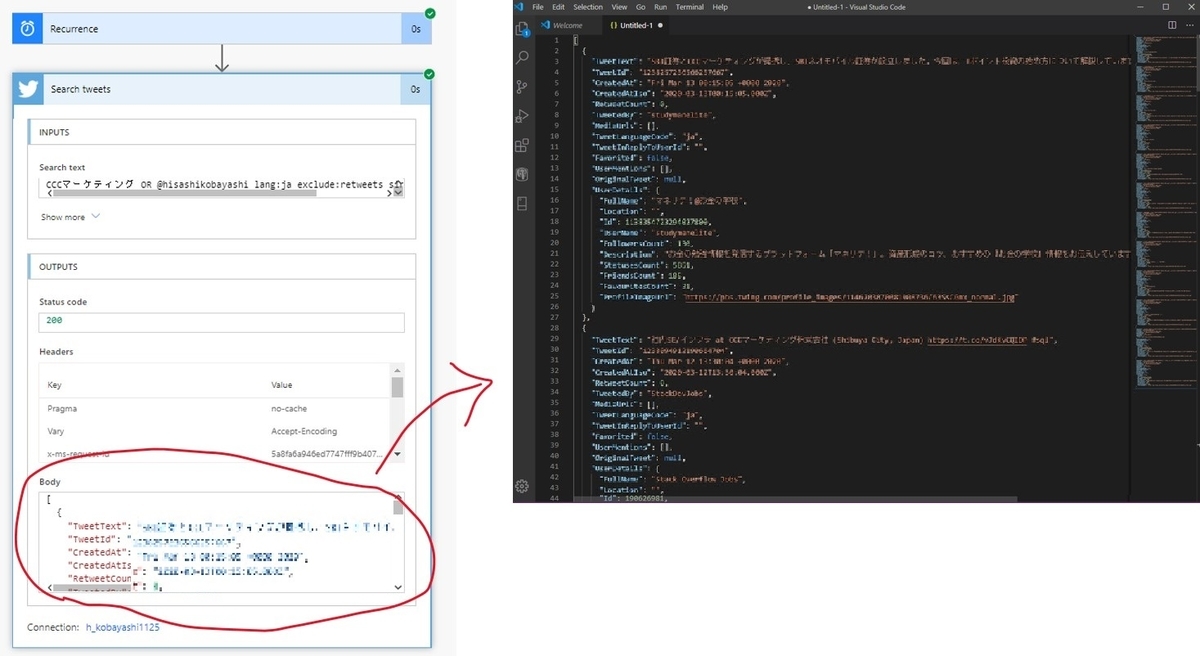Open the Terminal menu in VS Code
The height and width of the screenshot is (656, 1200).
pyautogui.click(x=689, y=7)
